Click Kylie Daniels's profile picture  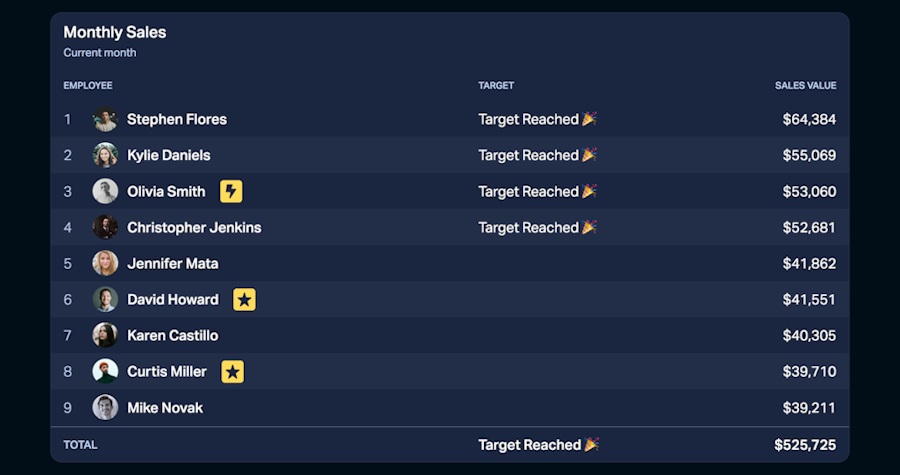(105, 156)
